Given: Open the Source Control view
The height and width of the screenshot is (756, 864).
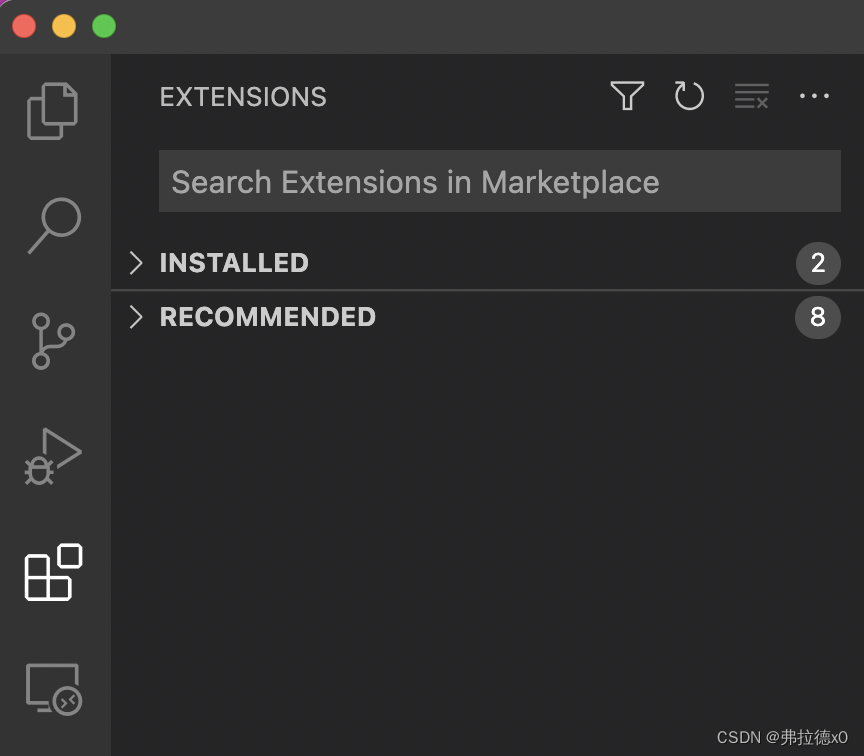Looking at the screenshot, I should [53, 341].
